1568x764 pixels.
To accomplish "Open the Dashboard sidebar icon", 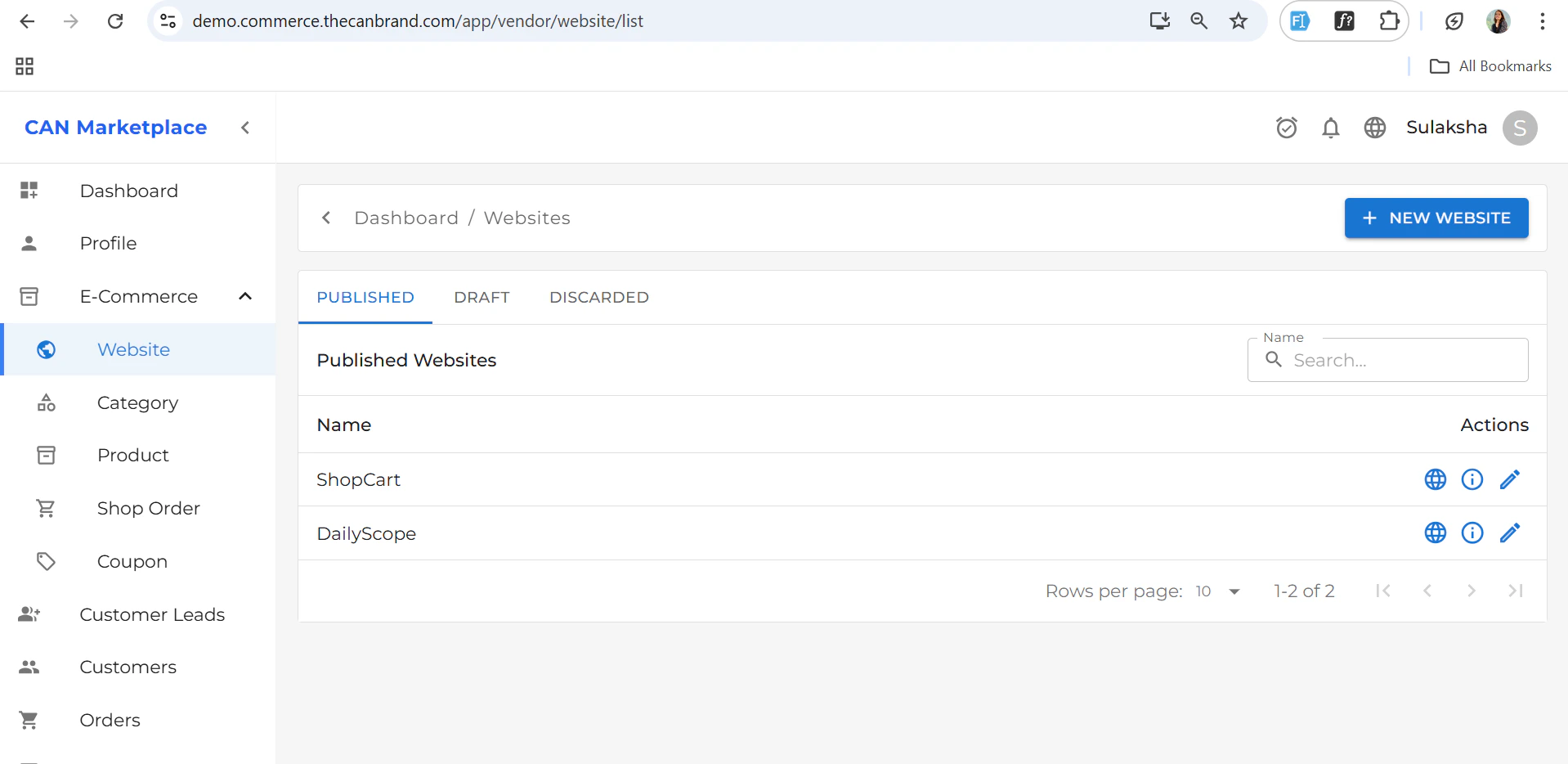I will 29,190.
